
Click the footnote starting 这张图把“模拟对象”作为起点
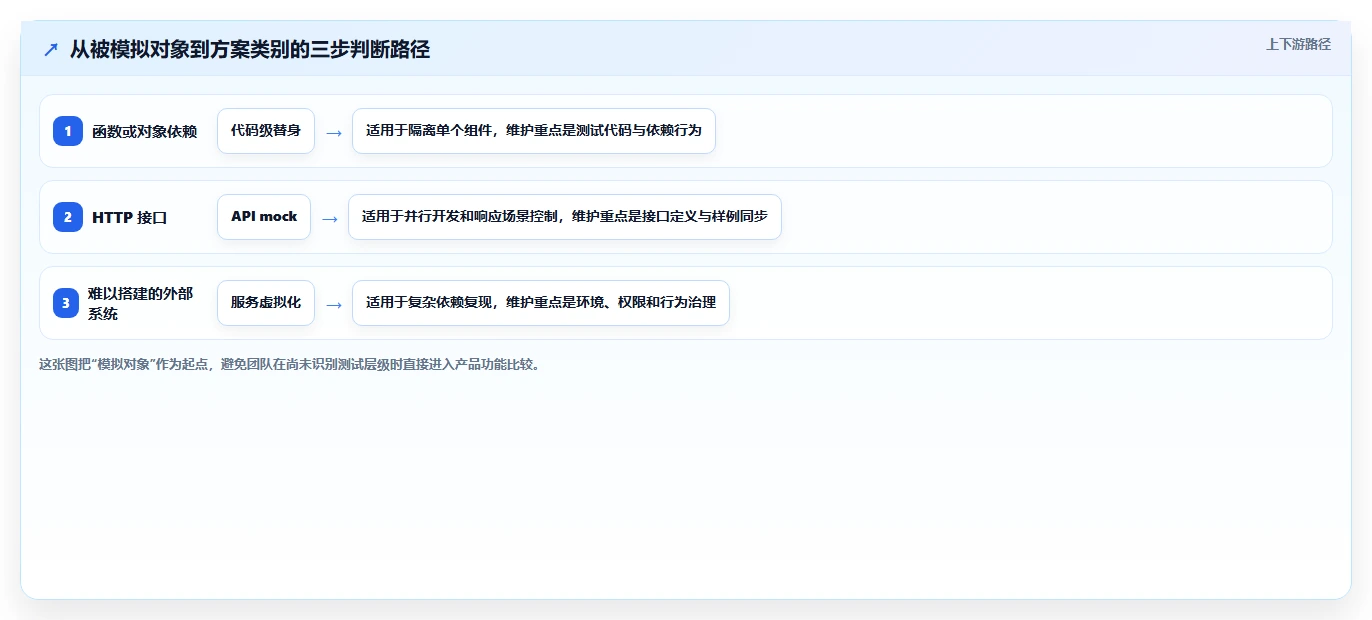291,364
